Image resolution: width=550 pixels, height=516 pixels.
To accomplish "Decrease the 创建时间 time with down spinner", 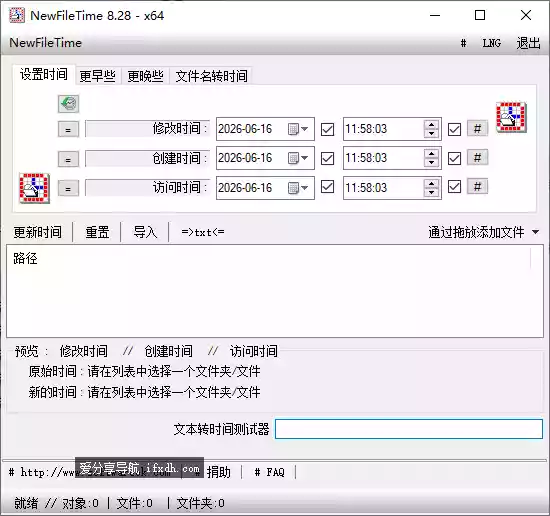I will click(431, 163).
